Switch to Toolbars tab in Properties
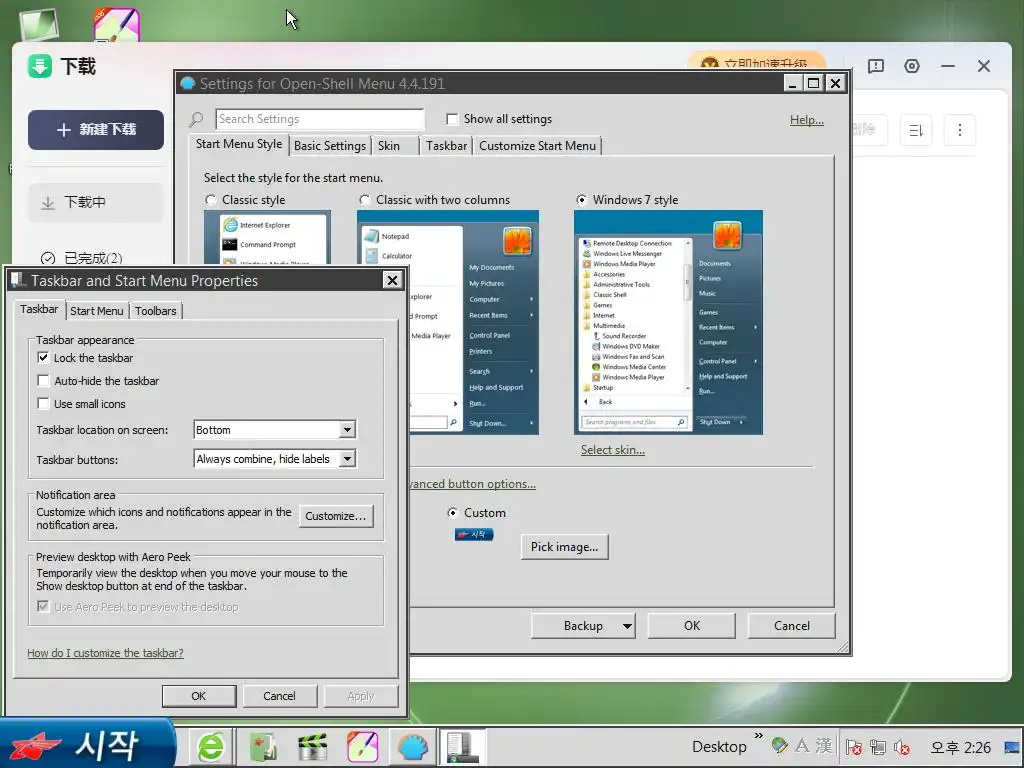This screenshot has width=1024, height=768. tap(155, 311)
